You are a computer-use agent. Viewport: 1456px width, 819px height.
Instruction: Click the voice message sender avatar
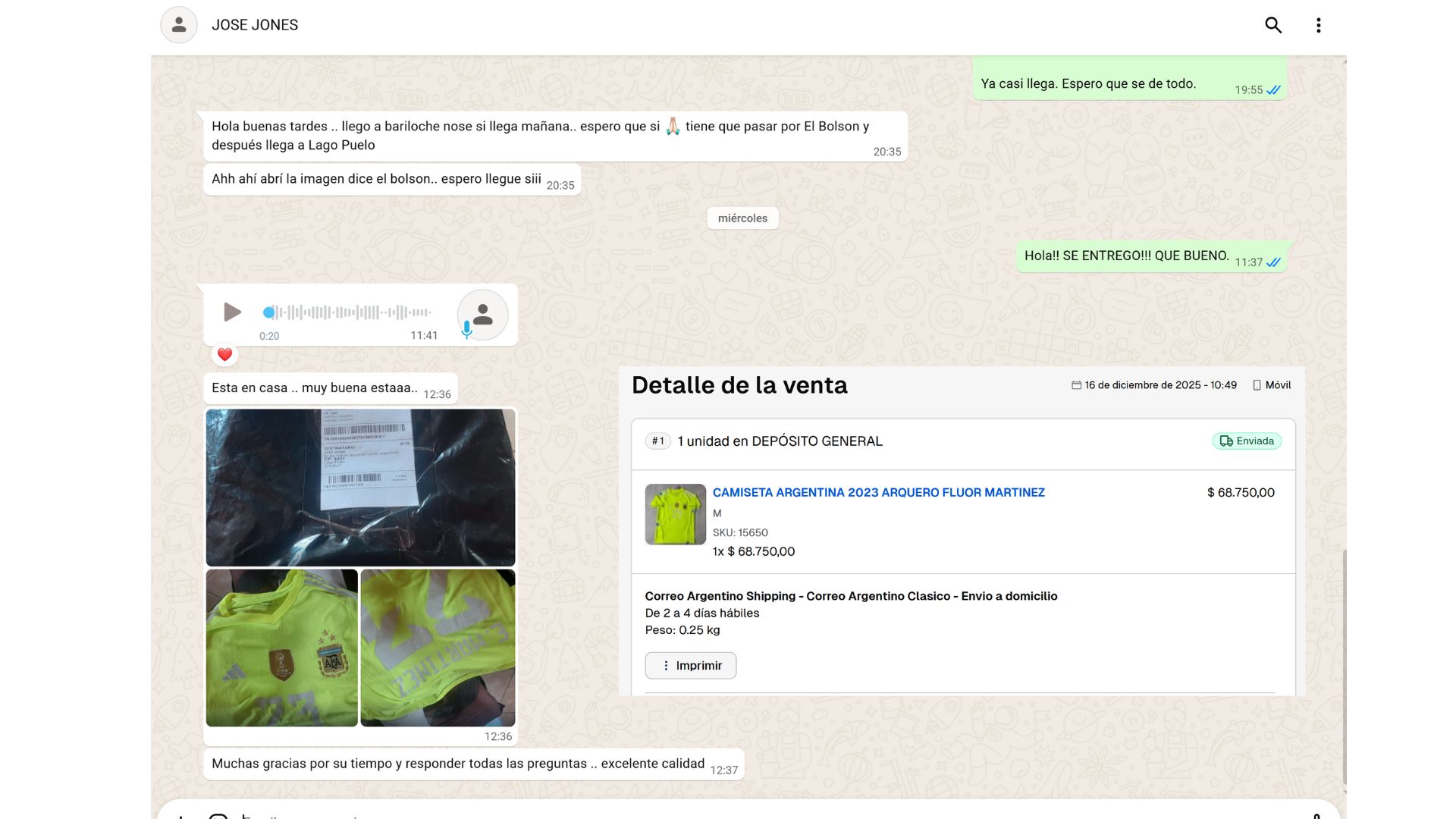click(482, 314)
